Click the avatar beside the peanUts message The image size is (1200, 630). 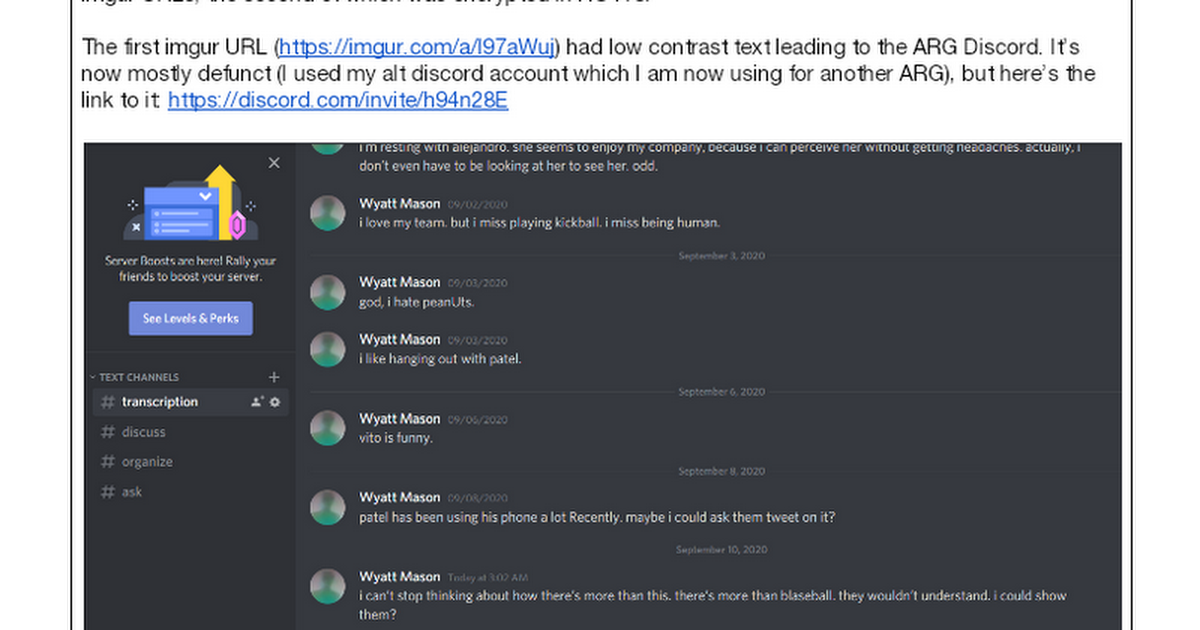(327, 292)
